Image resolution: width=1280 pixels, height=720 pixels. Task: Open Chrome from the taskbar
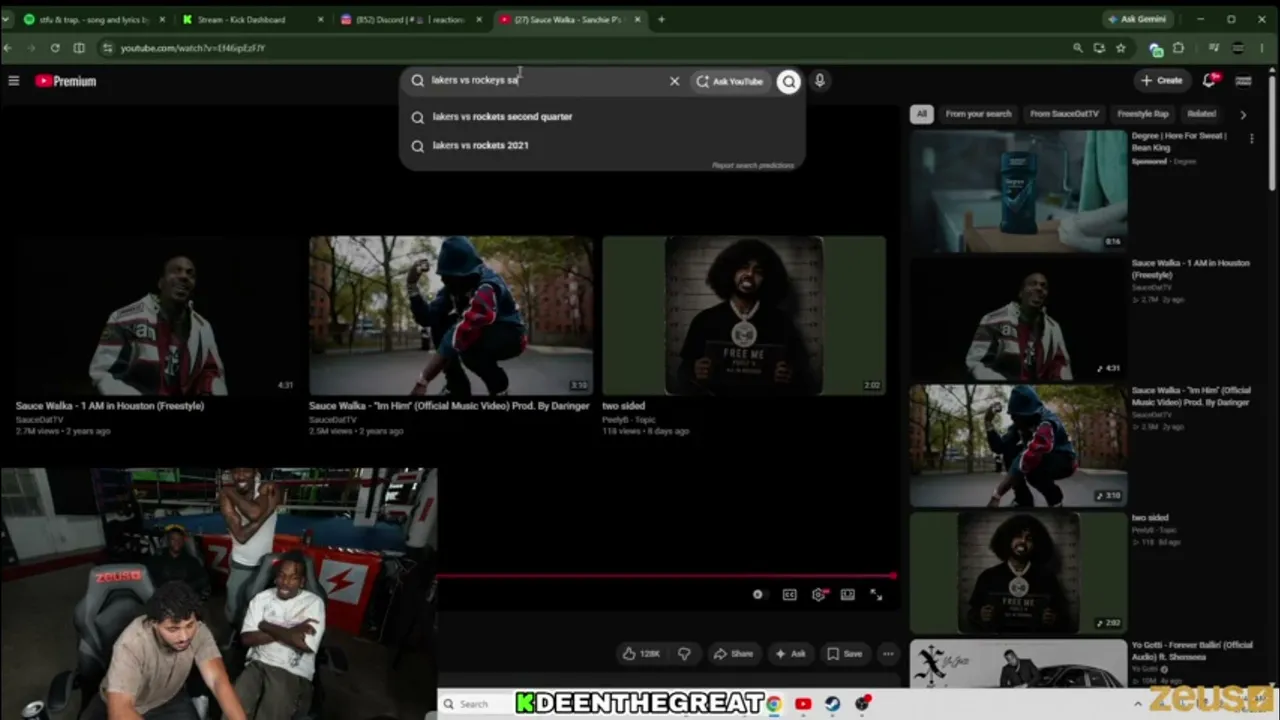point(774,704)
